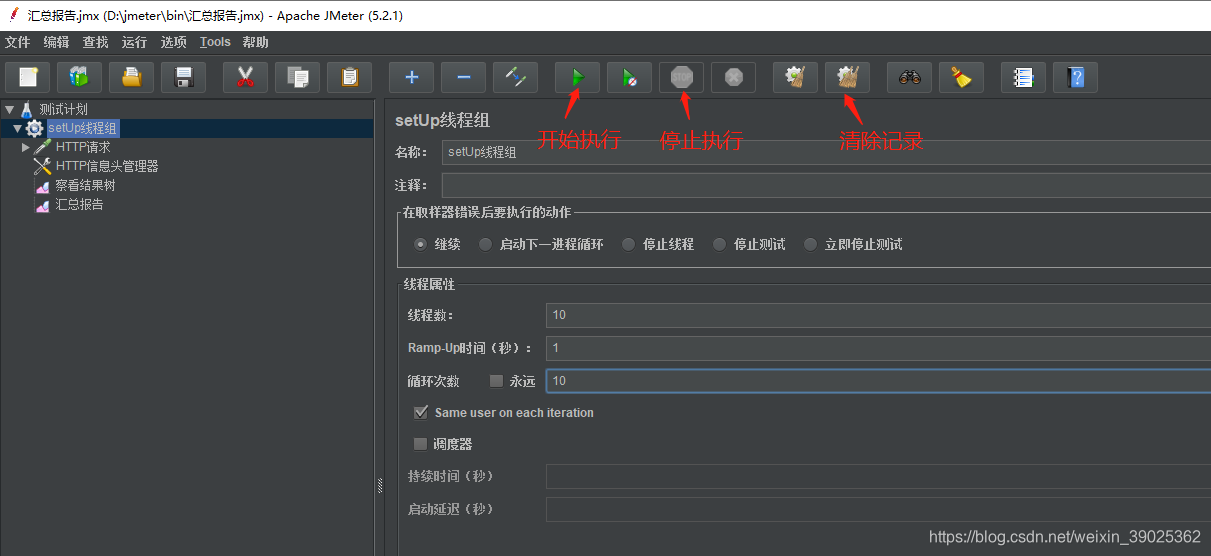Screen dimensions: 1211x556
Task: Open the 选项 menu
Action: coord(173,42)
